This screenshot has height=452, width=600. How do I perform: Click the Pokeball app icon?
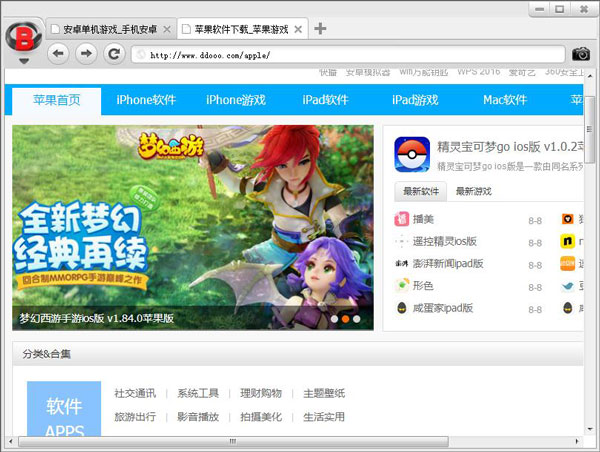coord(412,154)
